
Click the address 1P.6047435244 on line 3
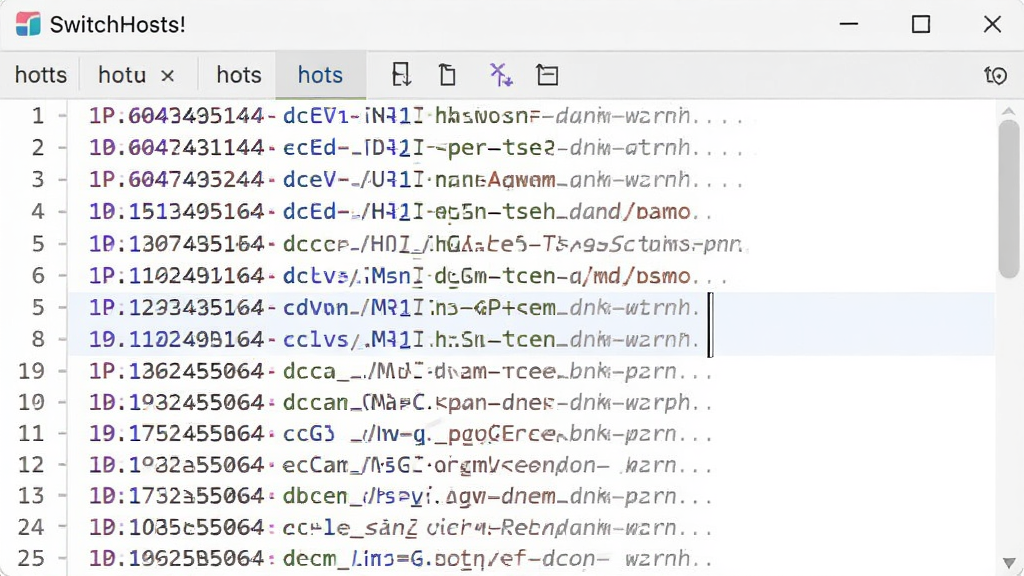[x=176, y=179]
